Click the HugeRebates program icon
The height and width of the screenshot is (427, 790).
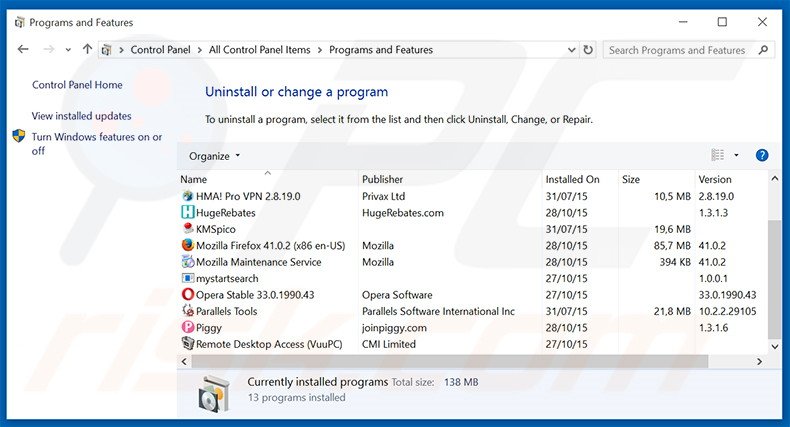coord(187,212)
